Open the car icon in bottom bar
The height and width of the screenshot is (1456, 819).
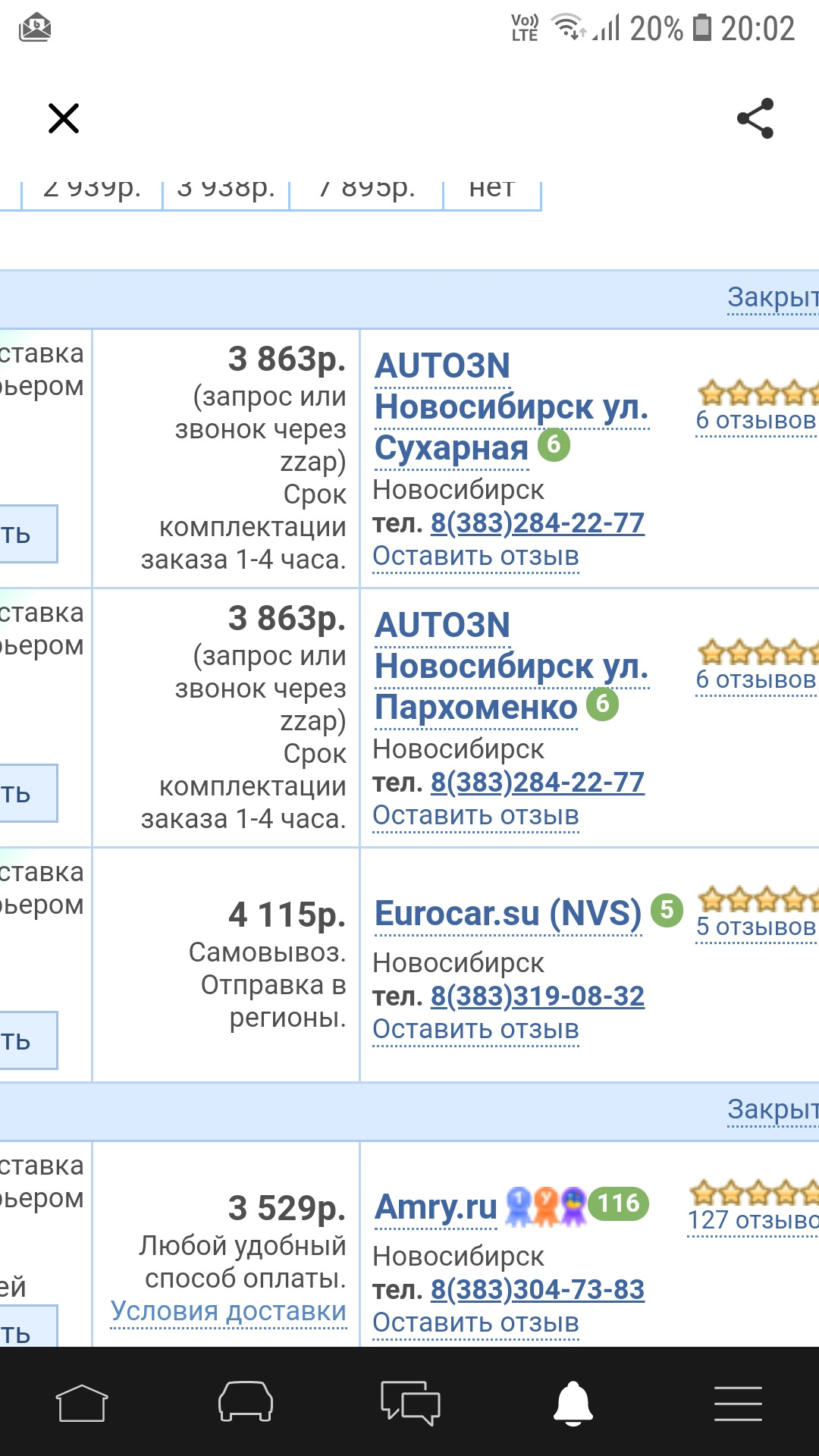pyautogui.click(x=246, y=1401)
